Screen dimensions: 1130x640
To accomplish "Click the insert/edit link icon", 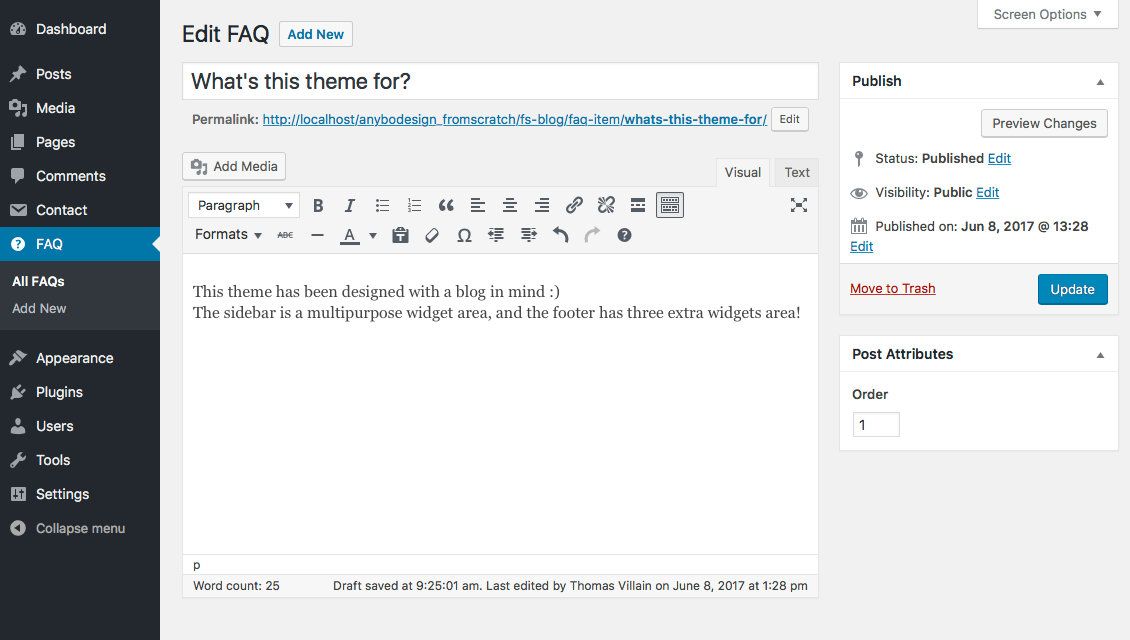I will click(574, 205).
